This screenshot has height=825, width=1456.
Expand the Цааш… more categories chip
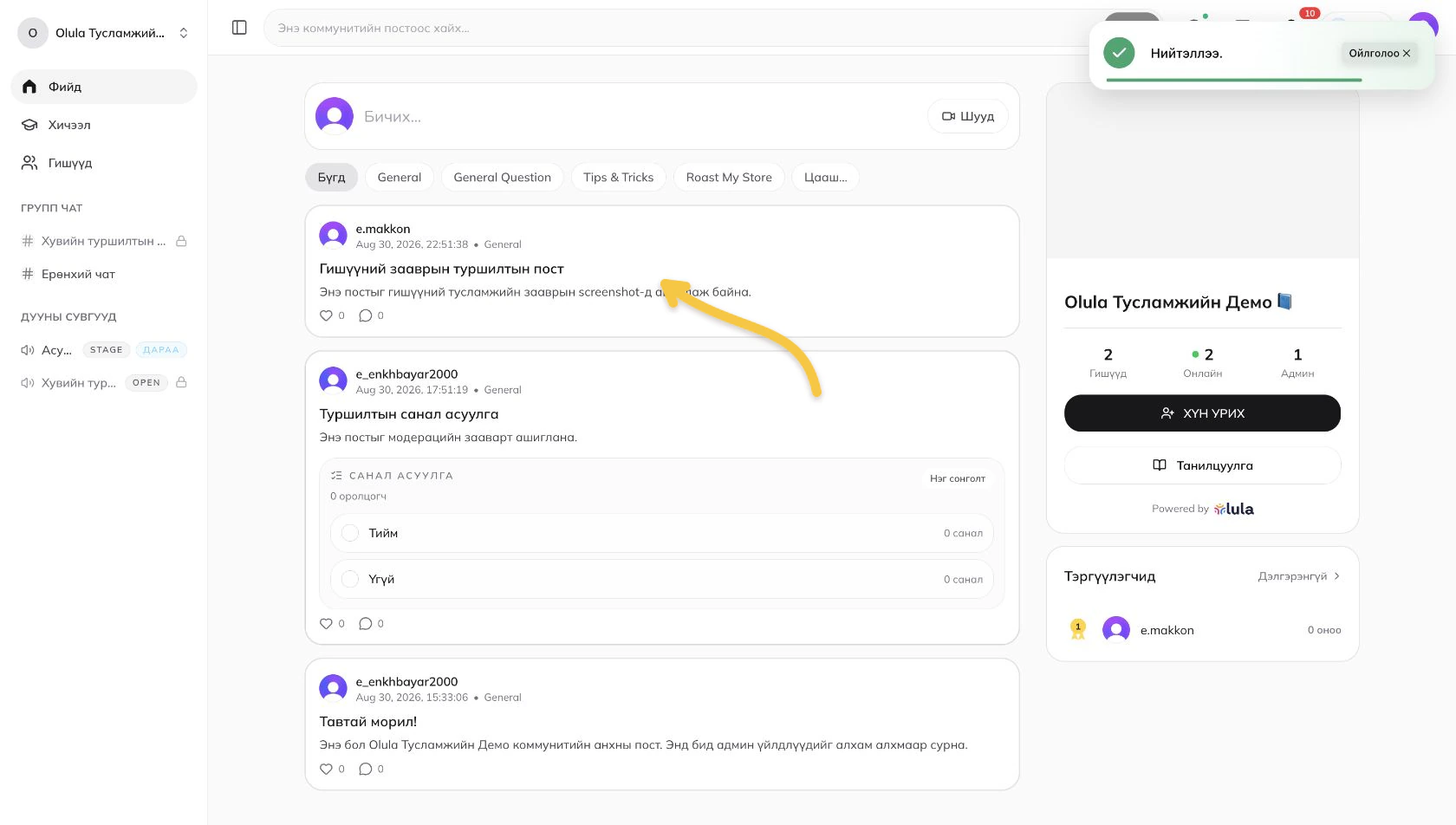coord(826,177)
